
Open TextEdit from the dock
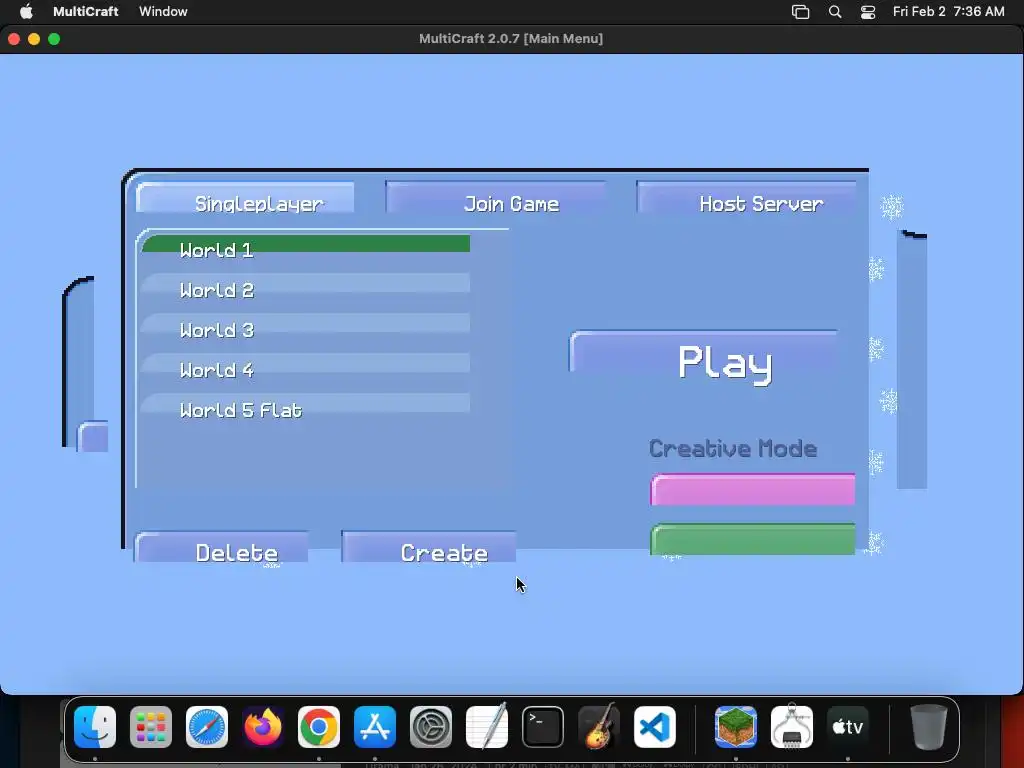coord(487,727)
